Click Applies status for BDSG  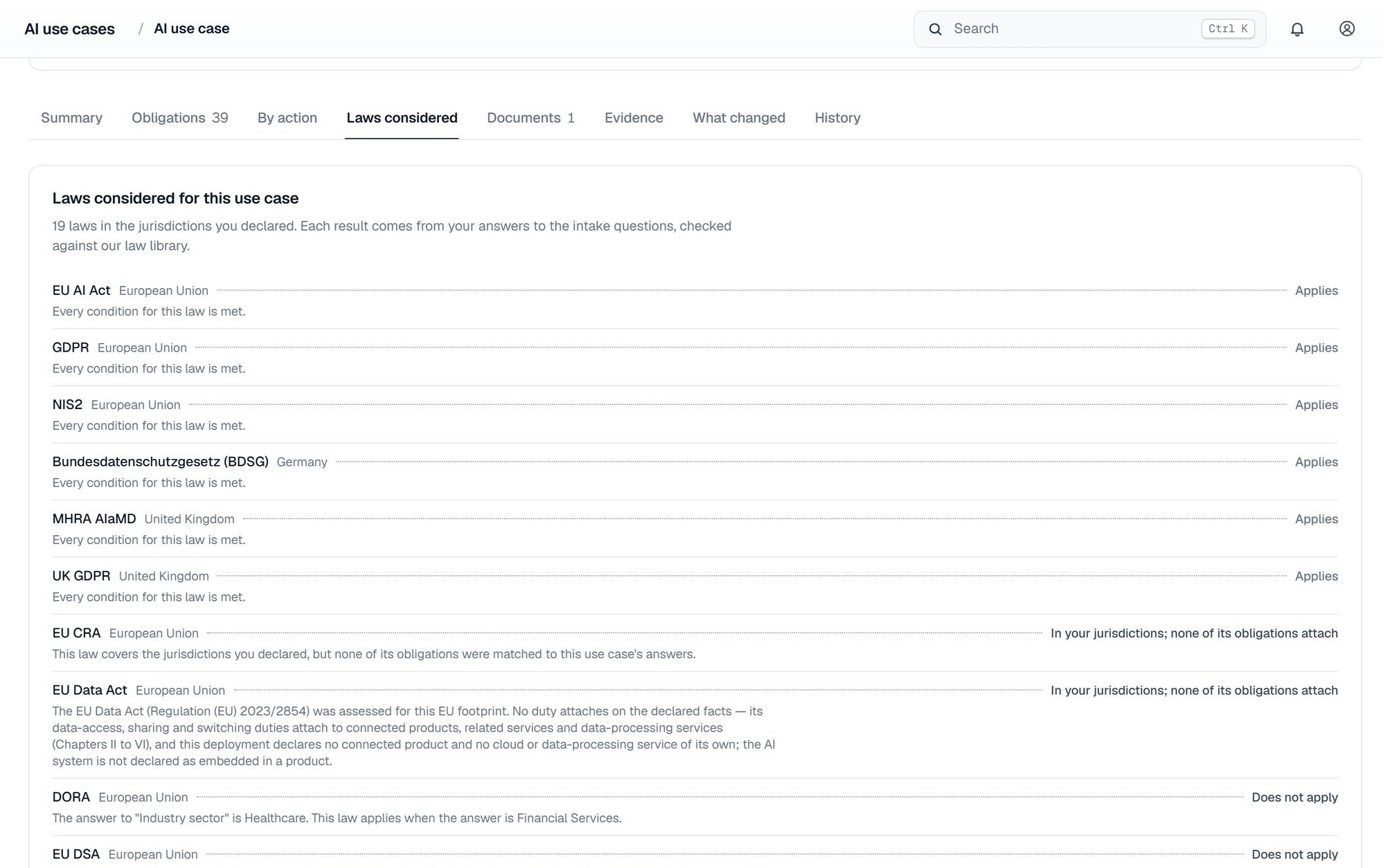point(1316,462)
